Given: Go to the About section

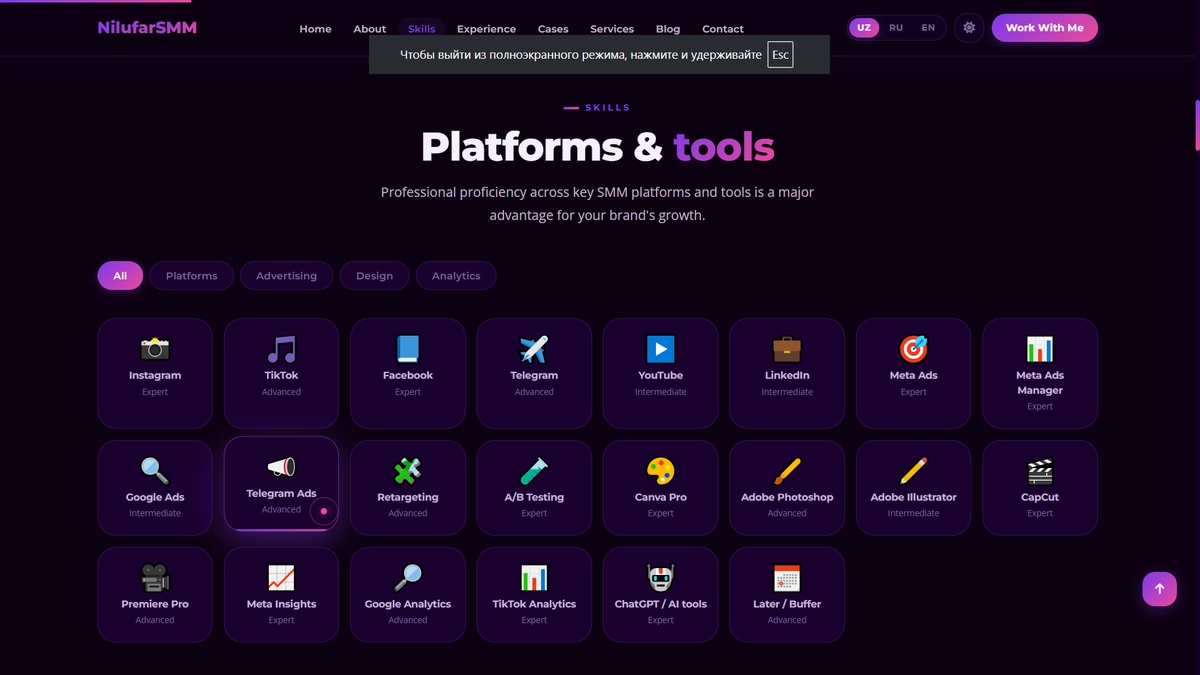Looking at the screenshot, I should (x=369, y=29).
